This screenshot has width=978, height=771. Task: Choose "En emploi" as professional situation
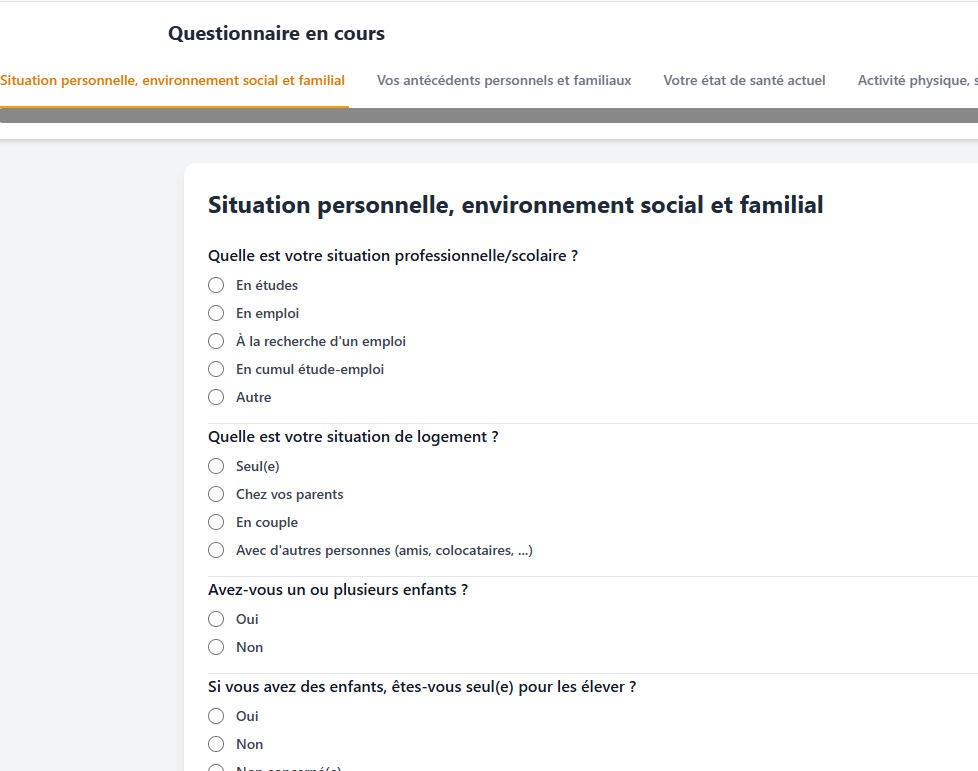click(x=216, y=313)
